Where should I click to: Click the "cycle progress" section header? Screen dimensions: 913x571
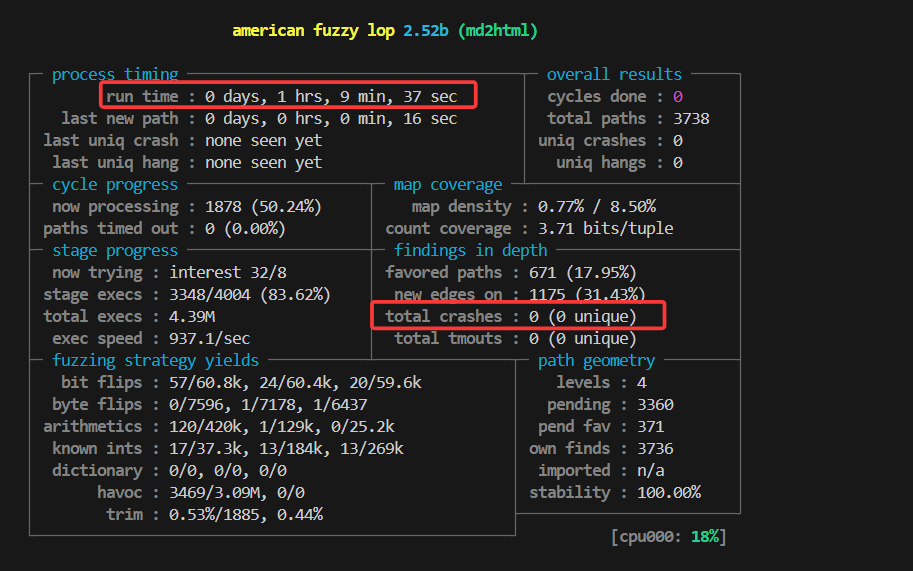(114, 184)
